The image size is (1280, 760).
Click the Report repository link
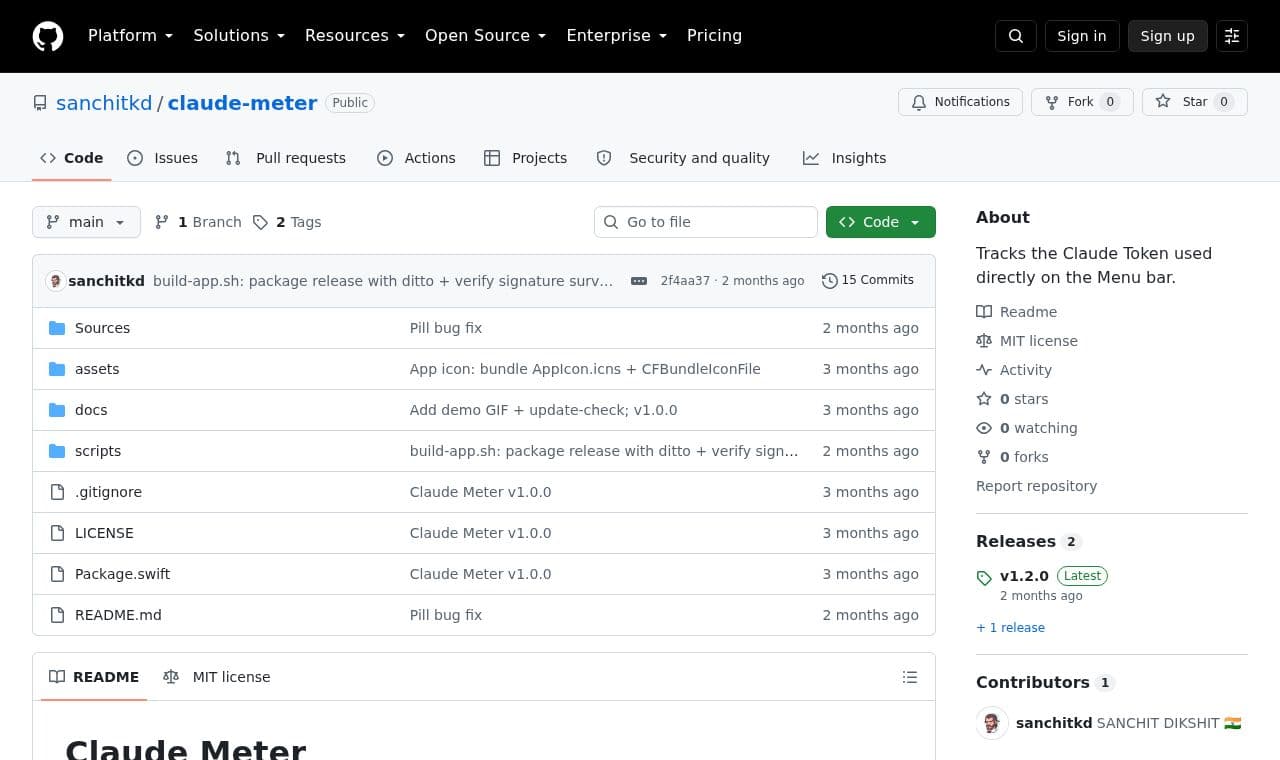[x=1036, y=486]
